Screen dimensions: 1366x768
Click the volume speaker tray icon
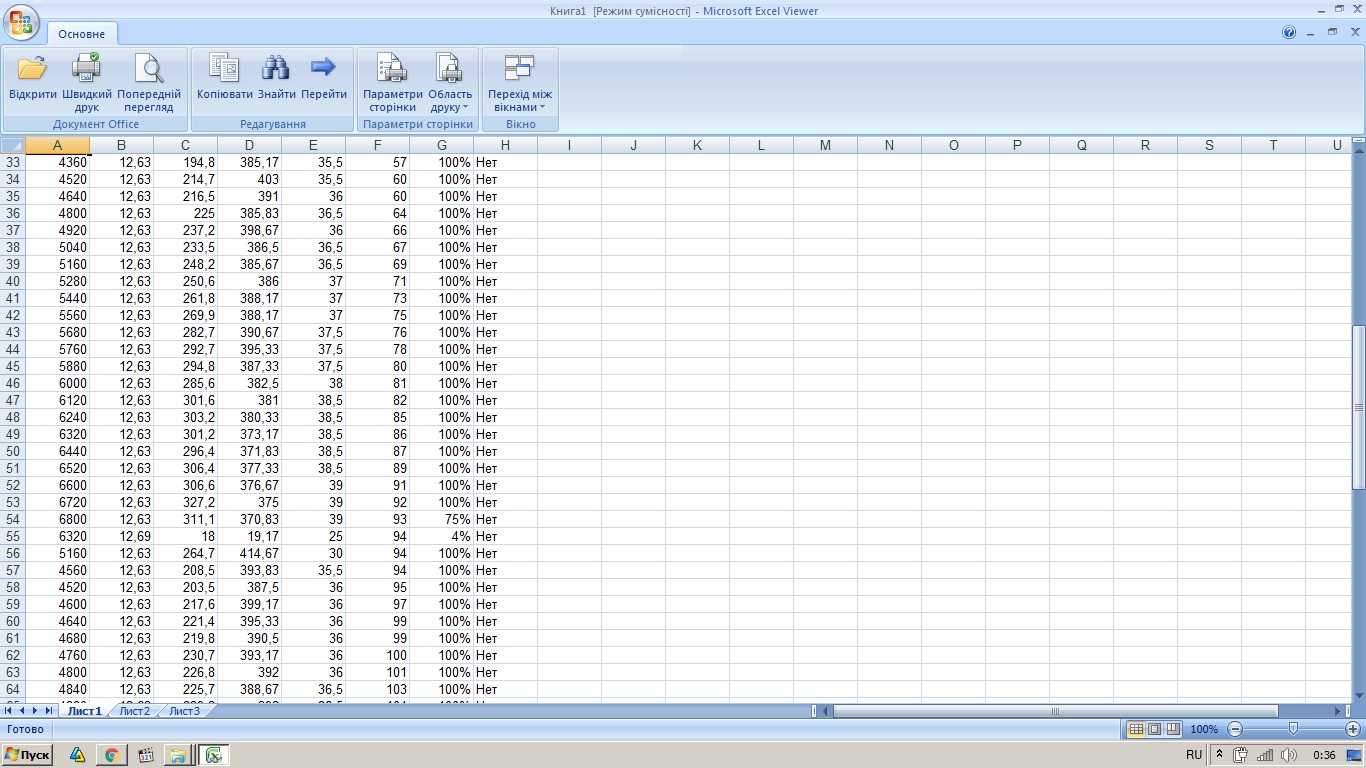tap(1289, 755)
